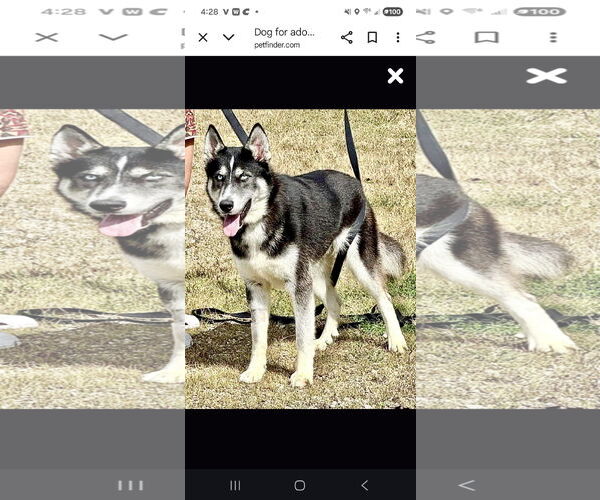This screenshot has height=500, width=600.
Task: Go to Android home screen
Action: point(300,485)
